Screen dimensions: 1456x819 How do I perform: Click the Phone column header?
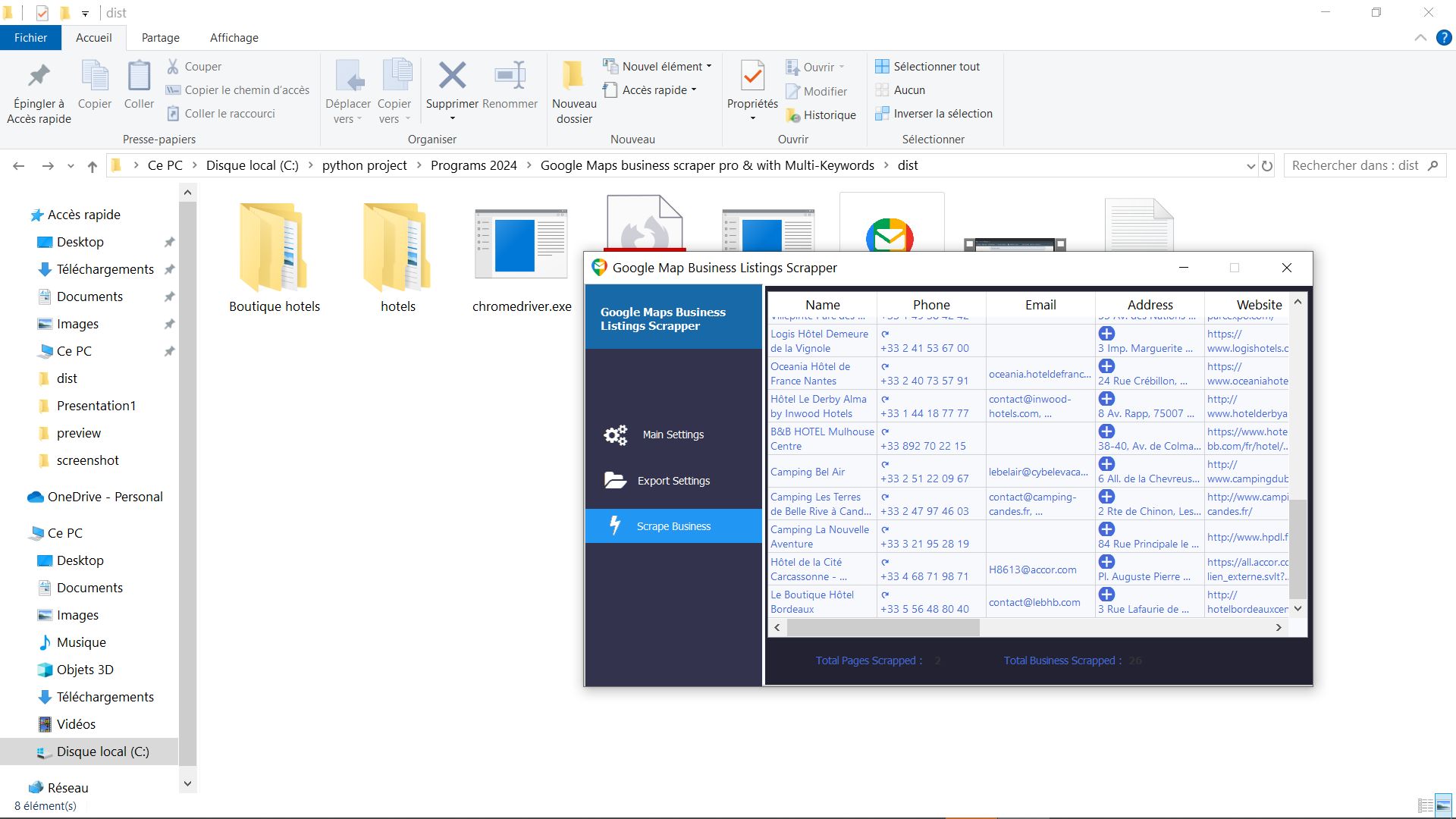click(931, 305)
